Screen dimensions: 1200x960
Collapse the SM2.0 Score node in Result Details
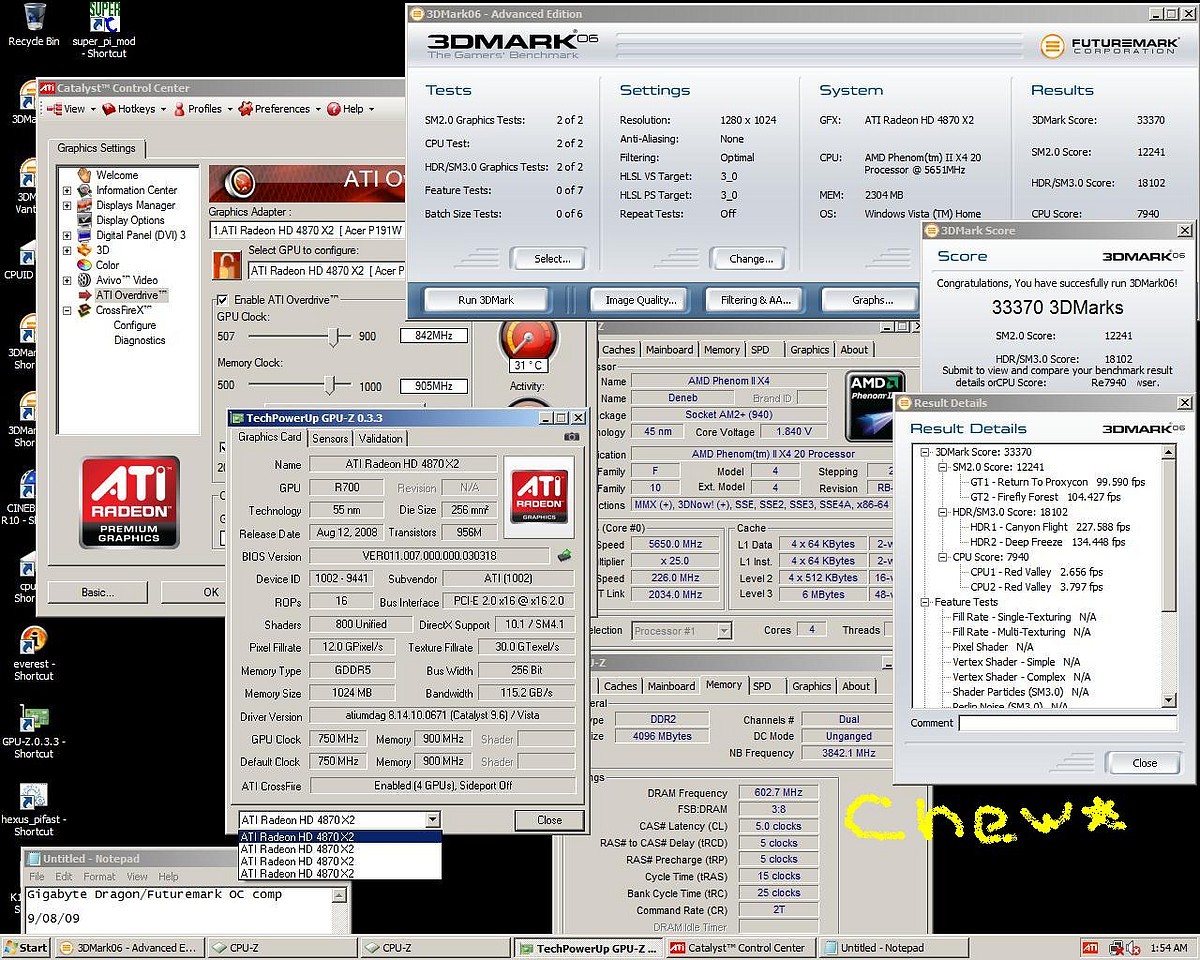[942, 467]
